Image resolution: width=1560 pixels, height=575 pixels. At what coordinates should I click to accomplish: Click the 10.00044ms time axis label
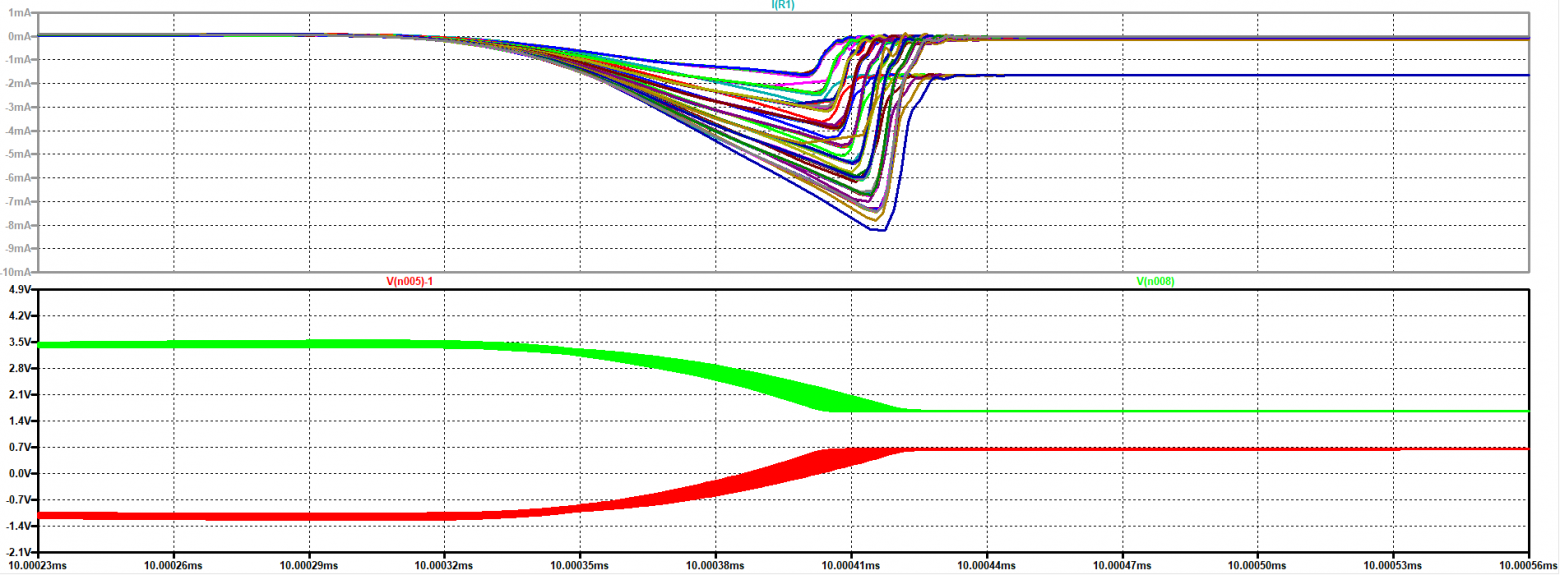point(987,565)
